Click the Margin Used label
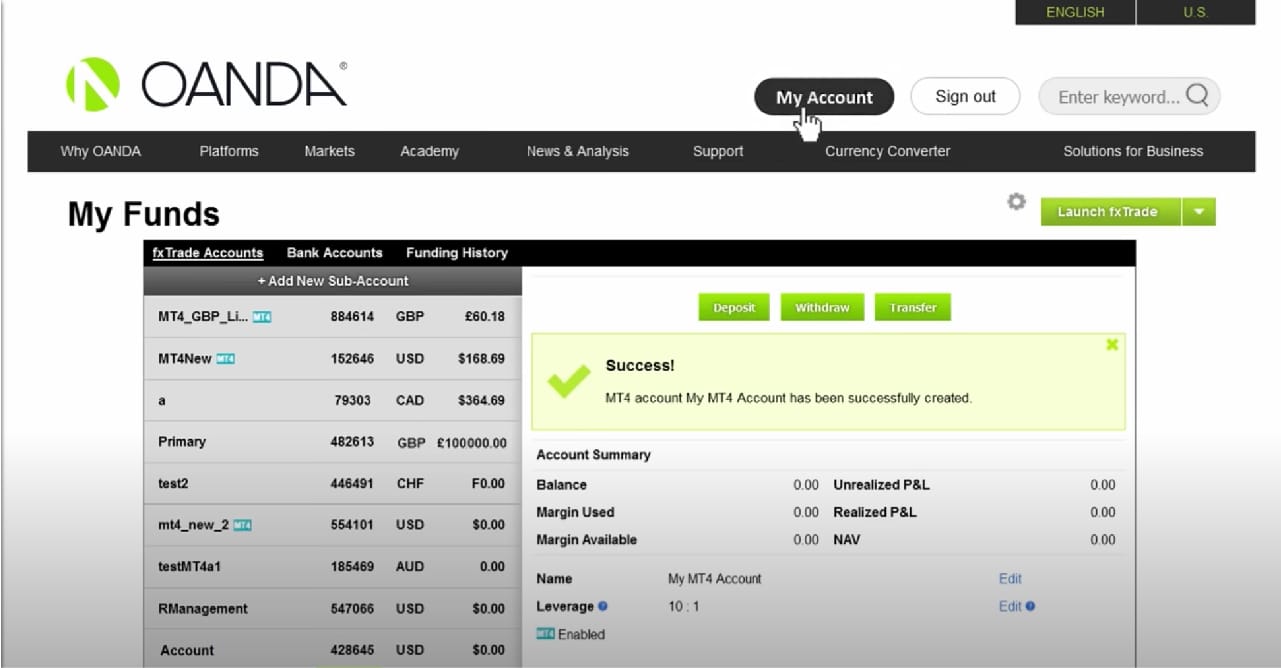 575,512
